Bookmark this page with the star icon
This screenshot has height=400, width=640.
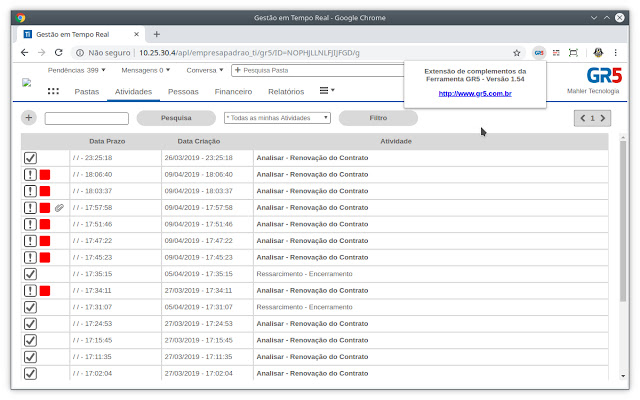click(x=517, y=53)
